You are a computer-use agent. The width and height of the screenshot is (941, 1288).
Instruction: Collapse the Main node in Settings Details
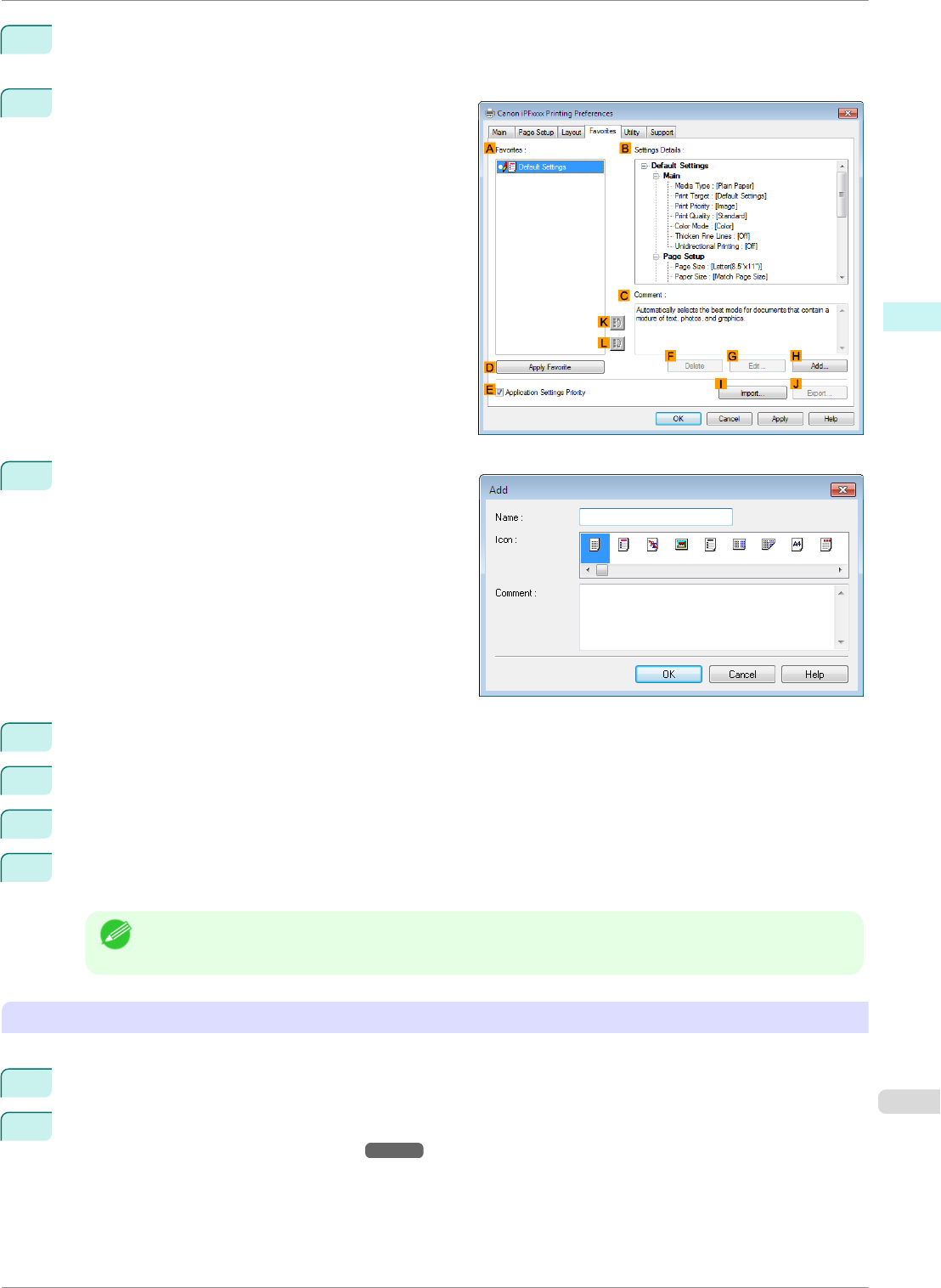(x=656, y=176)
